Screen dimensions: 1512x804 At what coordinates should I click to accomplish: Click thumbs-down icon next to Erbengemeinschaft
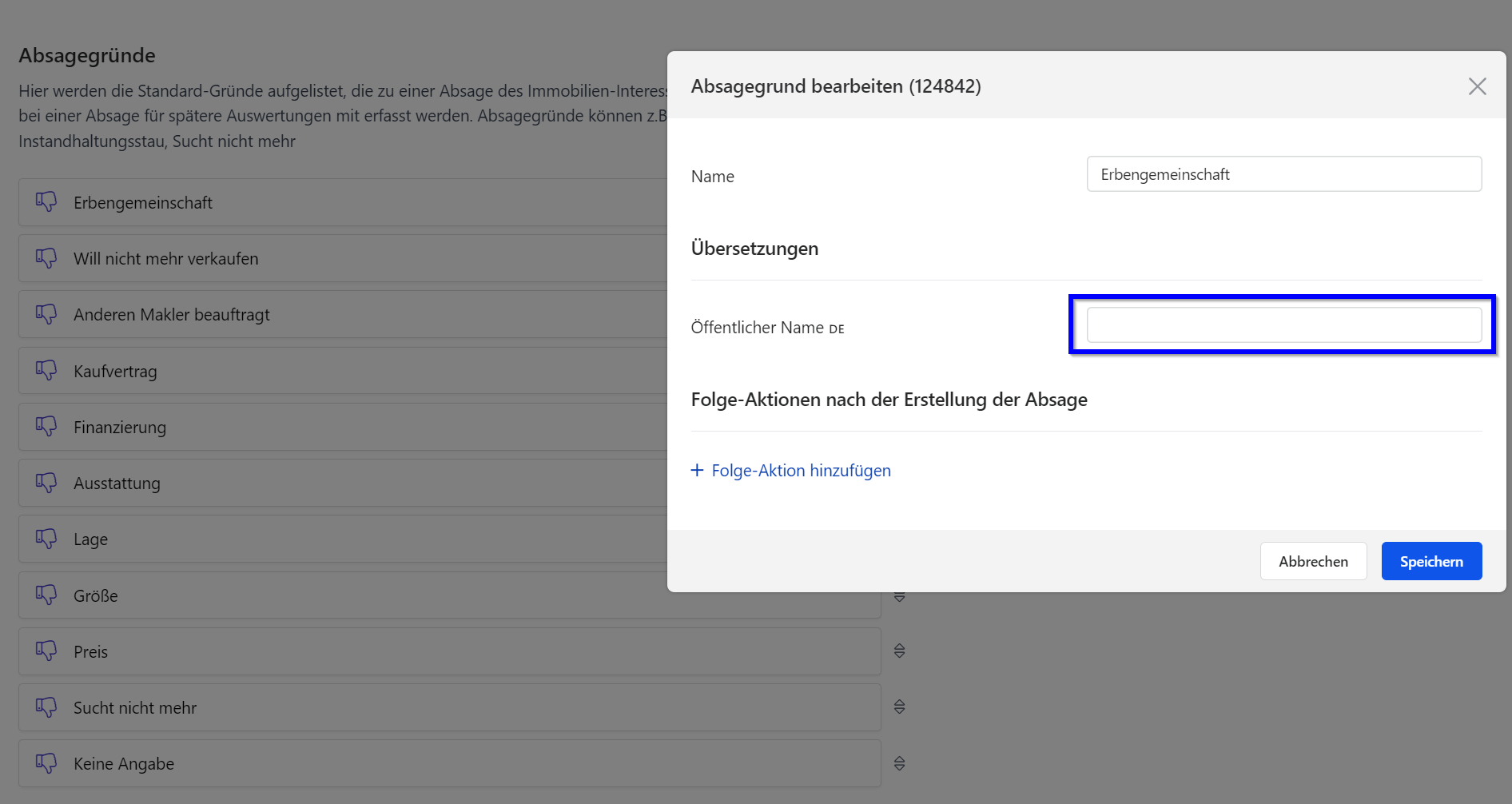point(46,202)
